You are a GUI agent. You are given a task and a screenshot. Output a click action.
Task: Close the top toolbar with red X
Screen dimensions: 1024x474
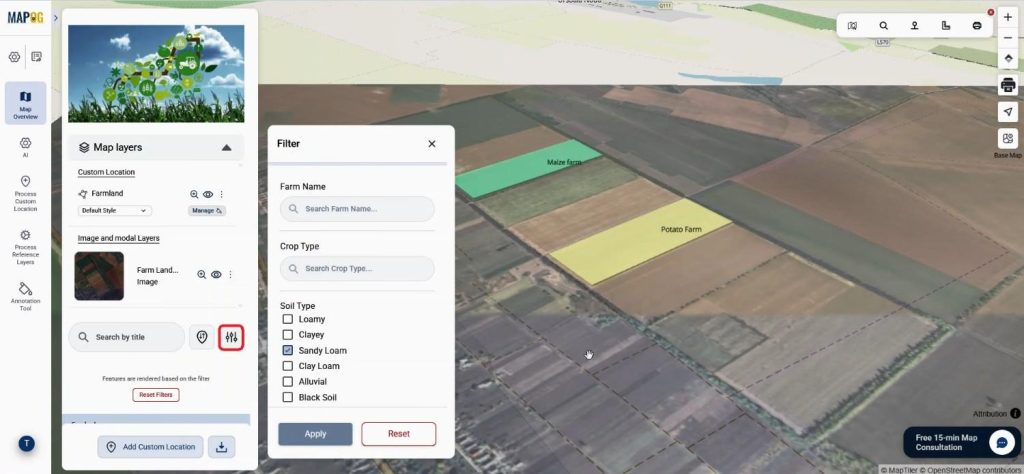[991, 12]
